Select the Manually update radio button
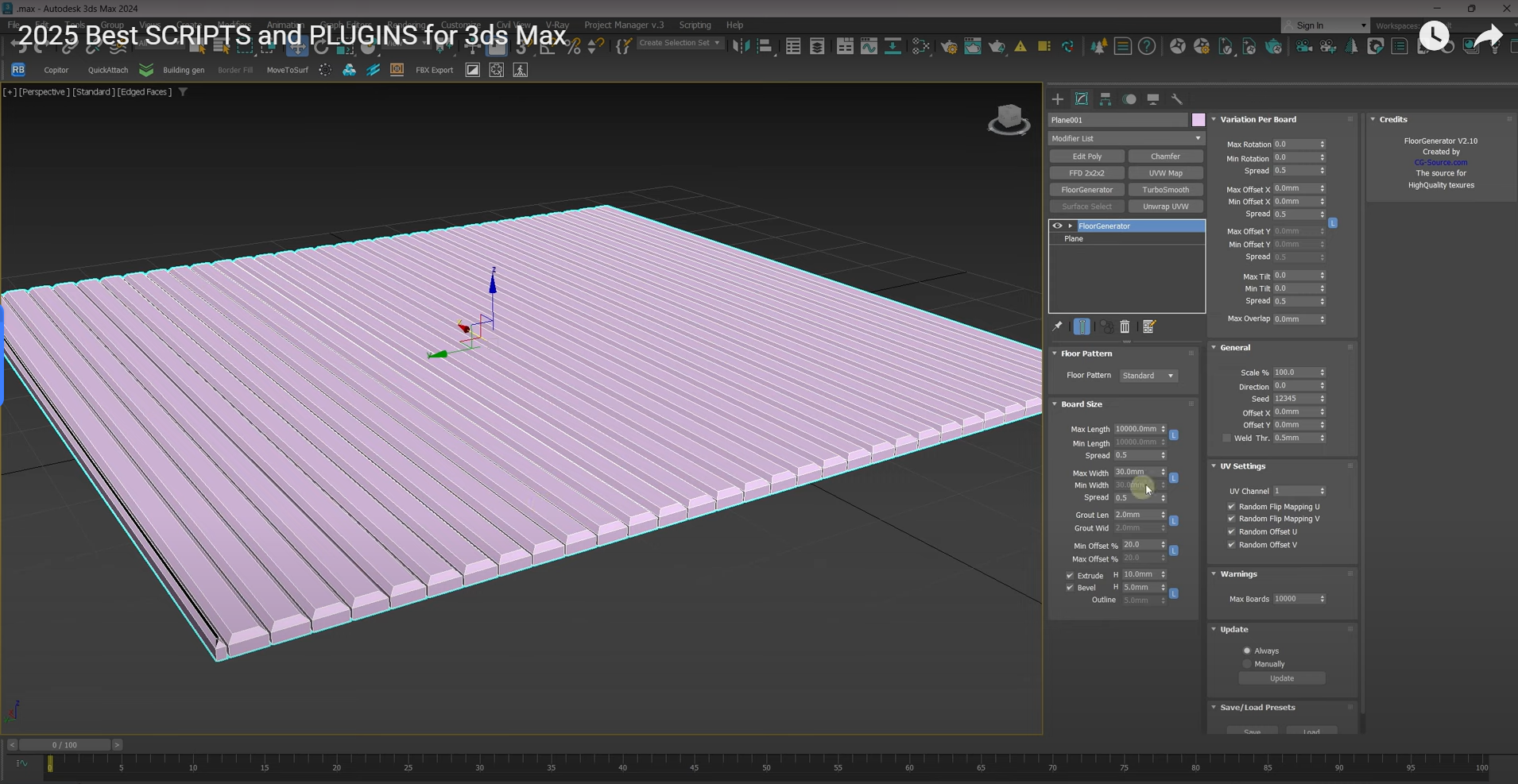The height and width of the screenshot is (784, 1518). coord(1247,664)
